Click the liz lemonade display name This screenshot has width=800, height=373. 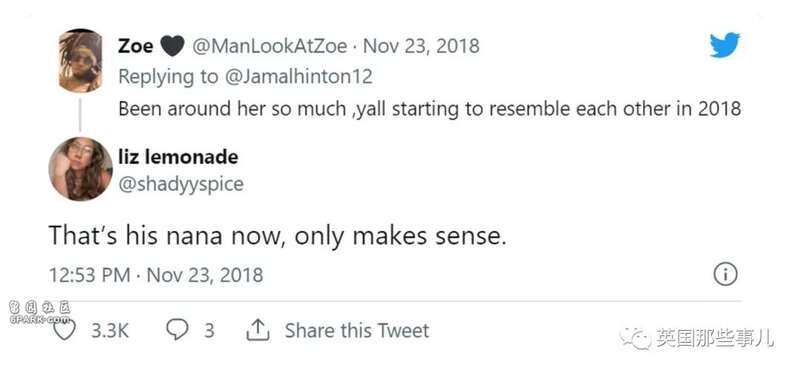click(178, 157)
